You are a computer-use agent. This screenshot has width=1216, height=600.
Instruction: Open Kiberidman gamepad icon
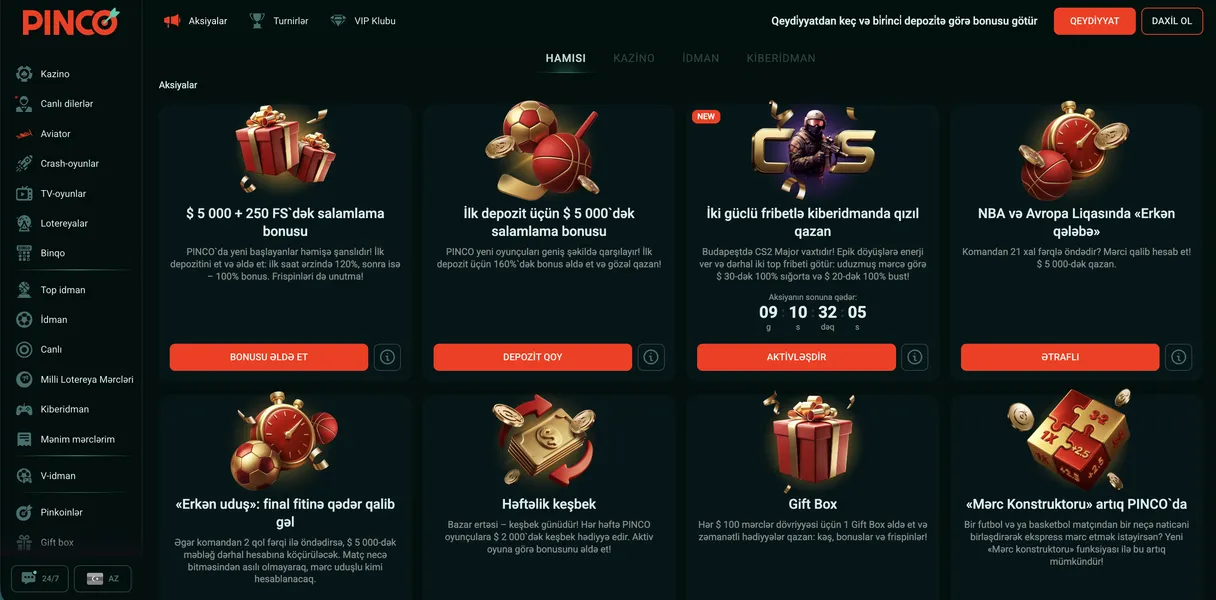tap(24, 409)
